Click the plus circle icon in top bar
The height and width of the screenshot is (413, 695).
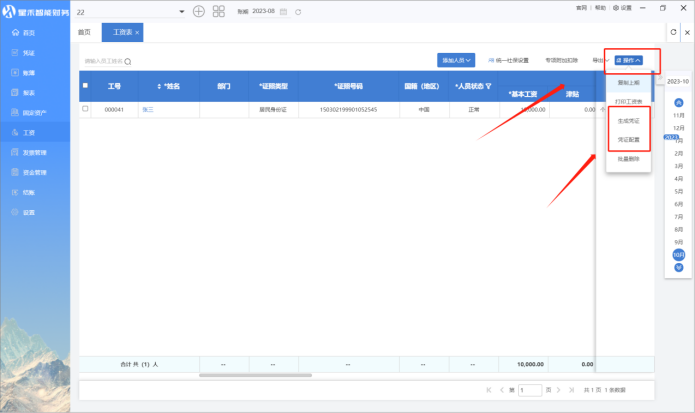(x=199, y=11)
